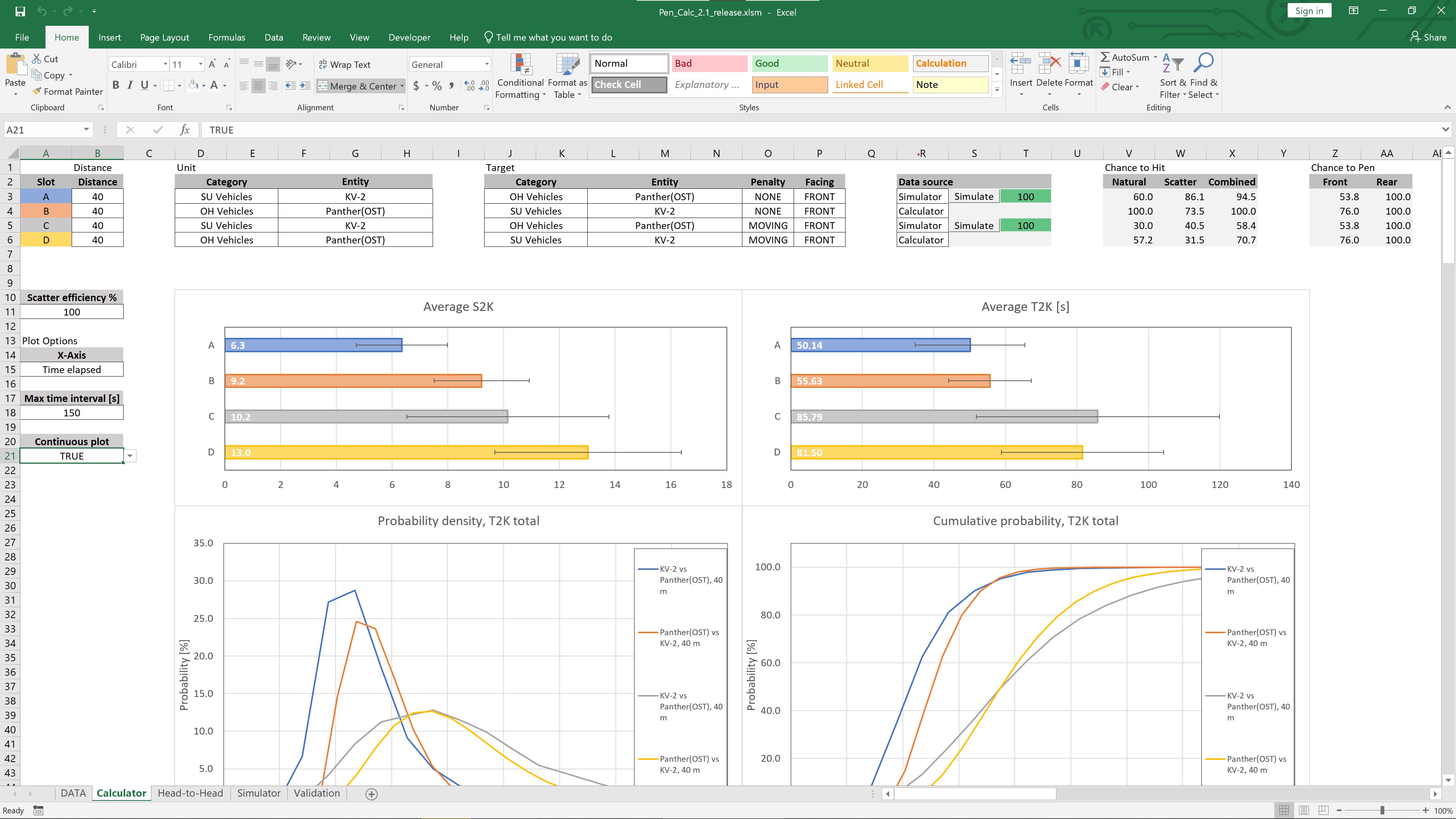The image size is (1456, 819).
Task: Open the General number format dropdown
Action: pyautogui.click(x=486, y=64)
